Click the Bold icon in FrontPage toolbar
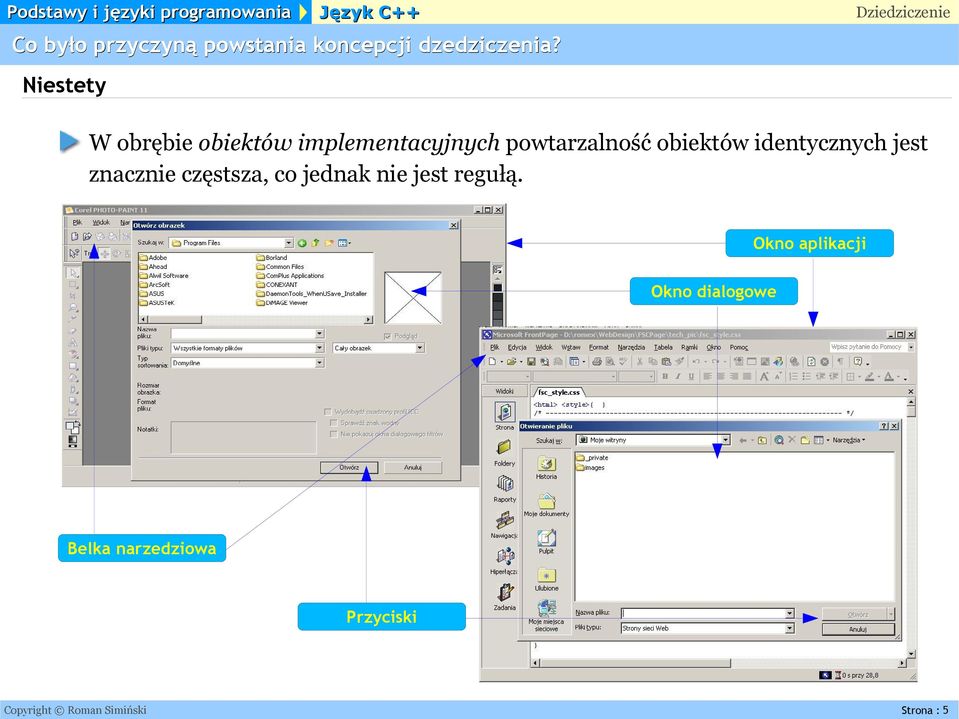 tap(665, 376)
